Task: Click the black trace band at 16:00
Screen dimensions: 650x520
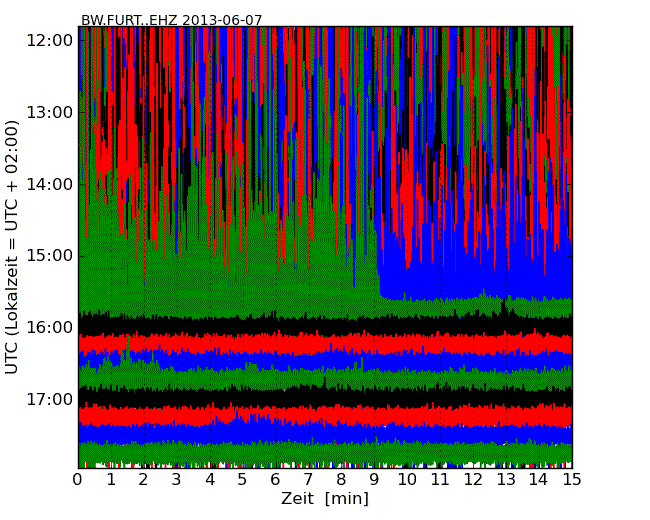Action: coord(325,327)
